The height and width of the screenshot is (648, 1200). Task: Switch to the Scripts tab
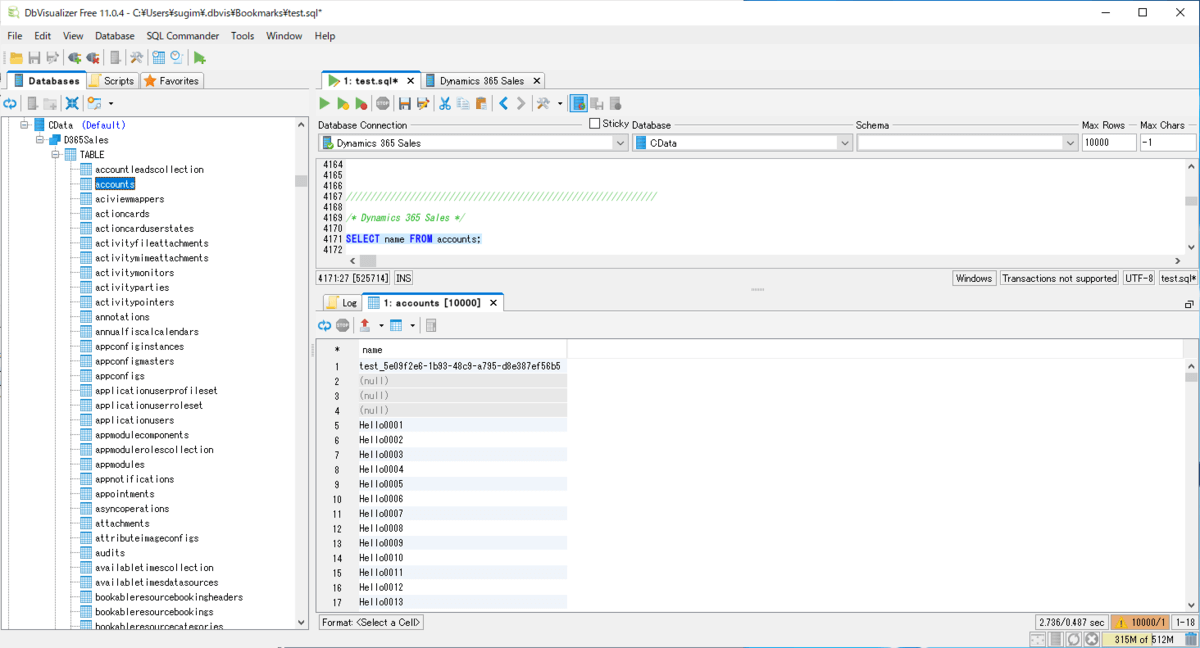(x=111, y=81)
